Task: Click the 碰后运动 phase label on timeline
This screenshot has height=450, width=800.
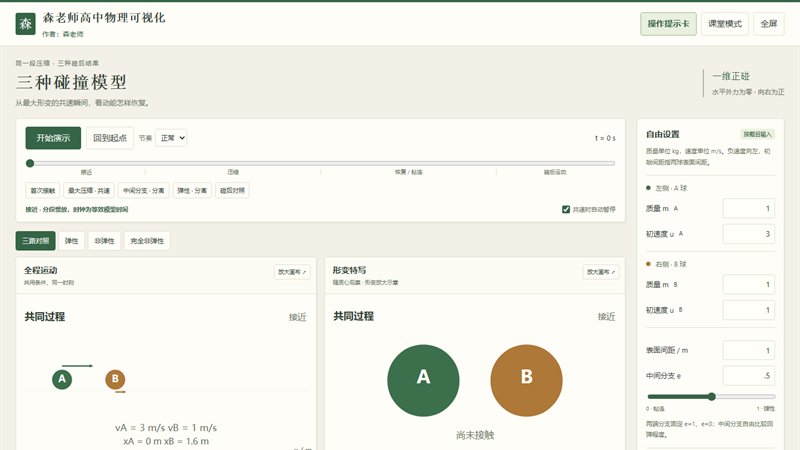Action: tap(555, 172)
